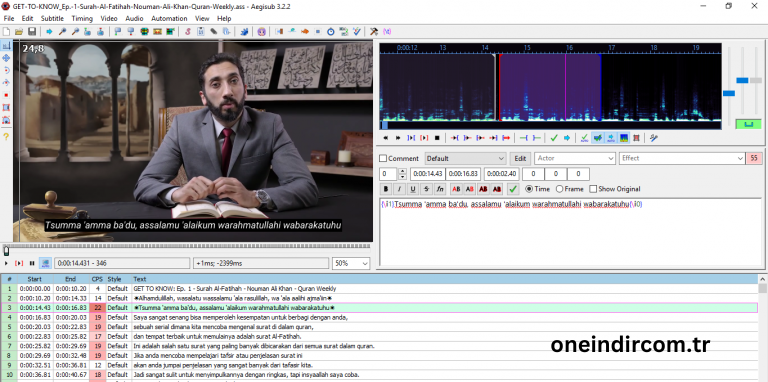
Task: Select subtitle row 6 about Al-Fatihah
Action: coord(380,336)
